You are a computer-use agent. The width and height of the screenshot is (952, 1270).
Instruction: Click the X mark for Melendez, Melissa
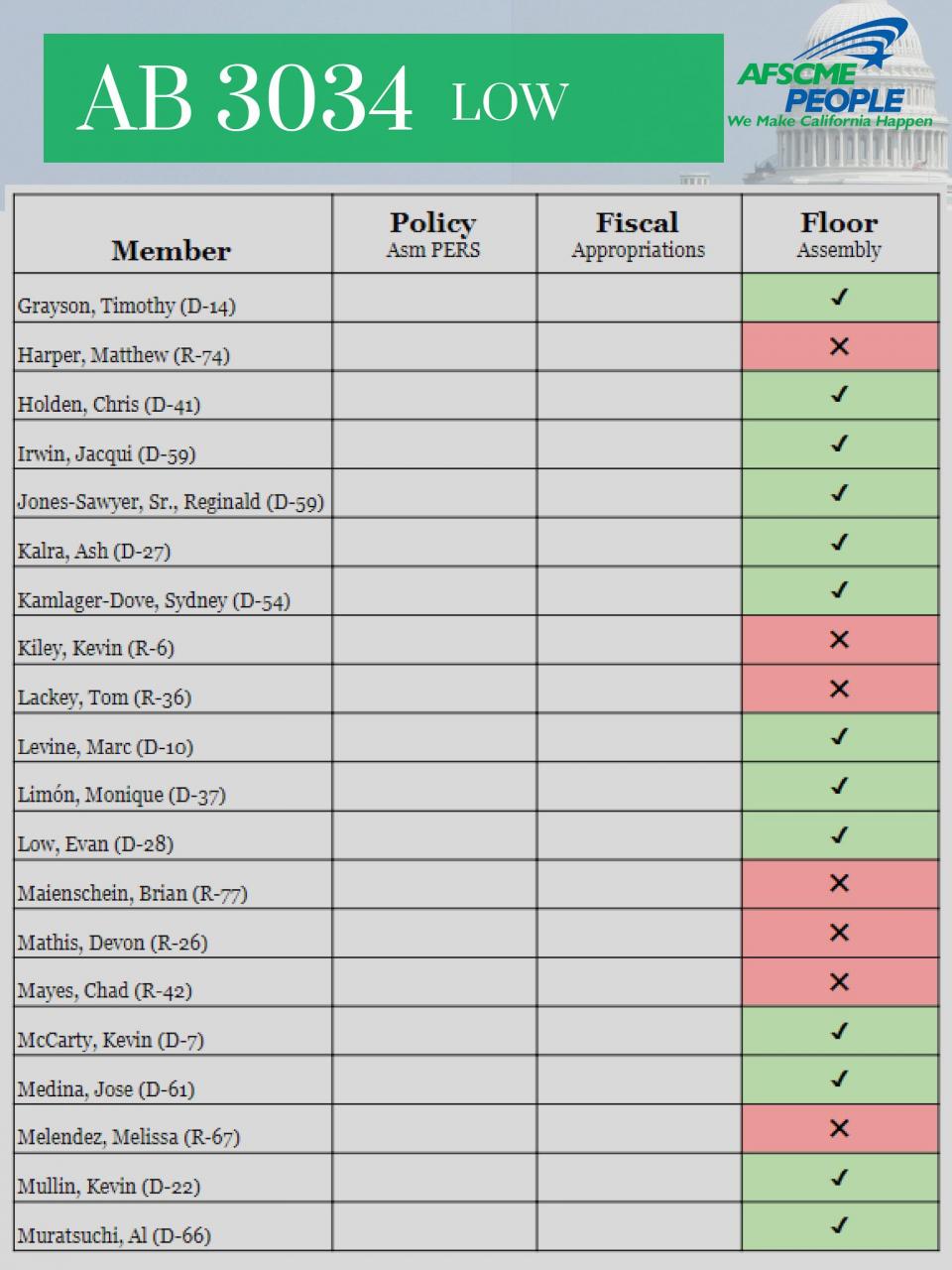tap(840, 1128)
